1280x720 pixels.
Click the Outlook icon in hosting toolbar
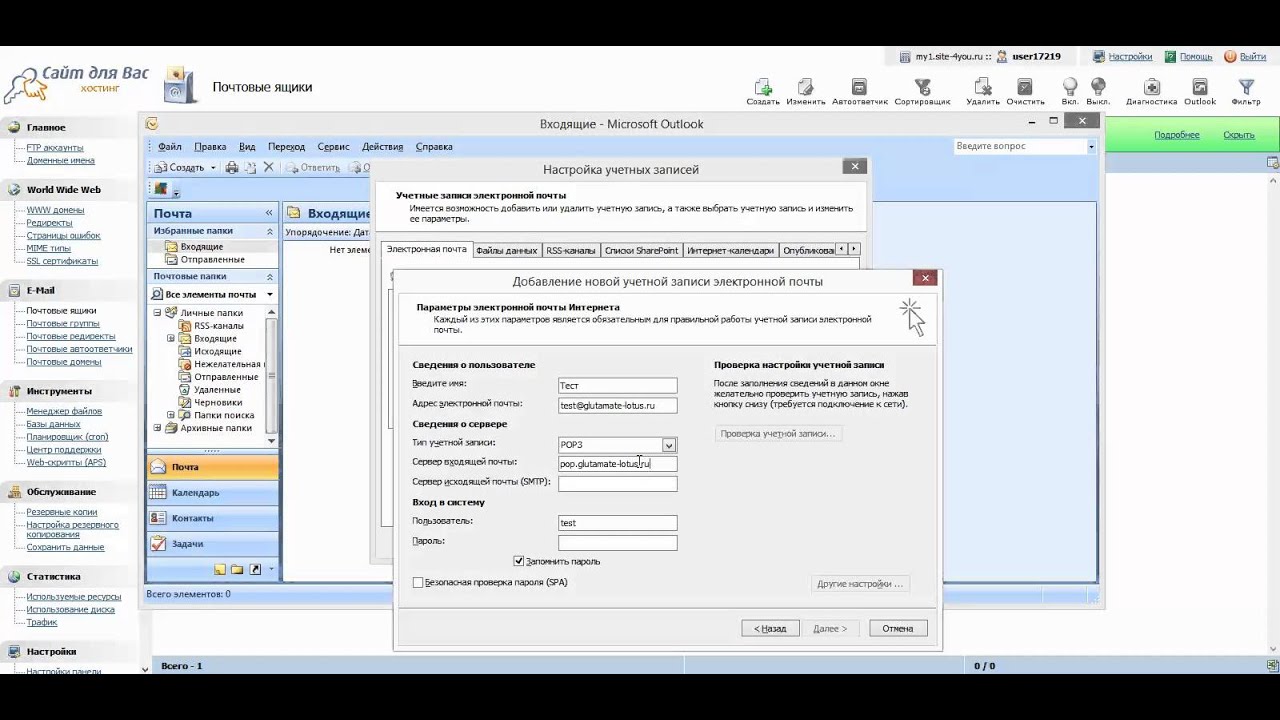coord(1200,87)
